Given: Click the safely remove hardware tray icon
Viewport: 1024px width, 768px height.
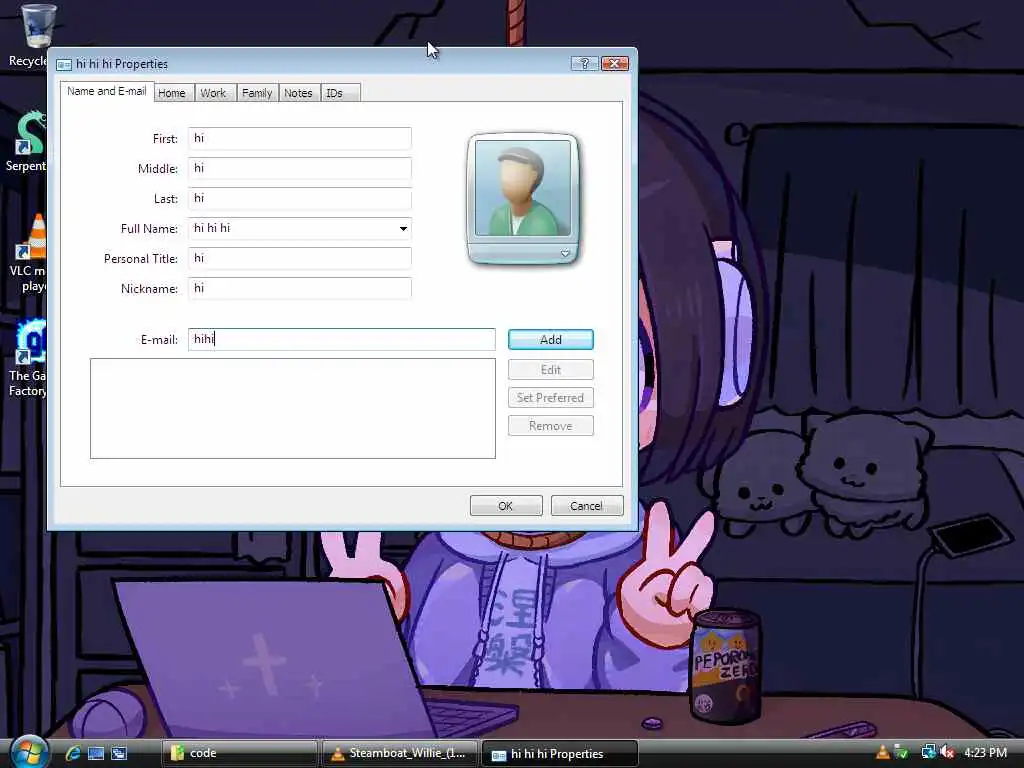Looking at the screenshot, I should point(901,753).
